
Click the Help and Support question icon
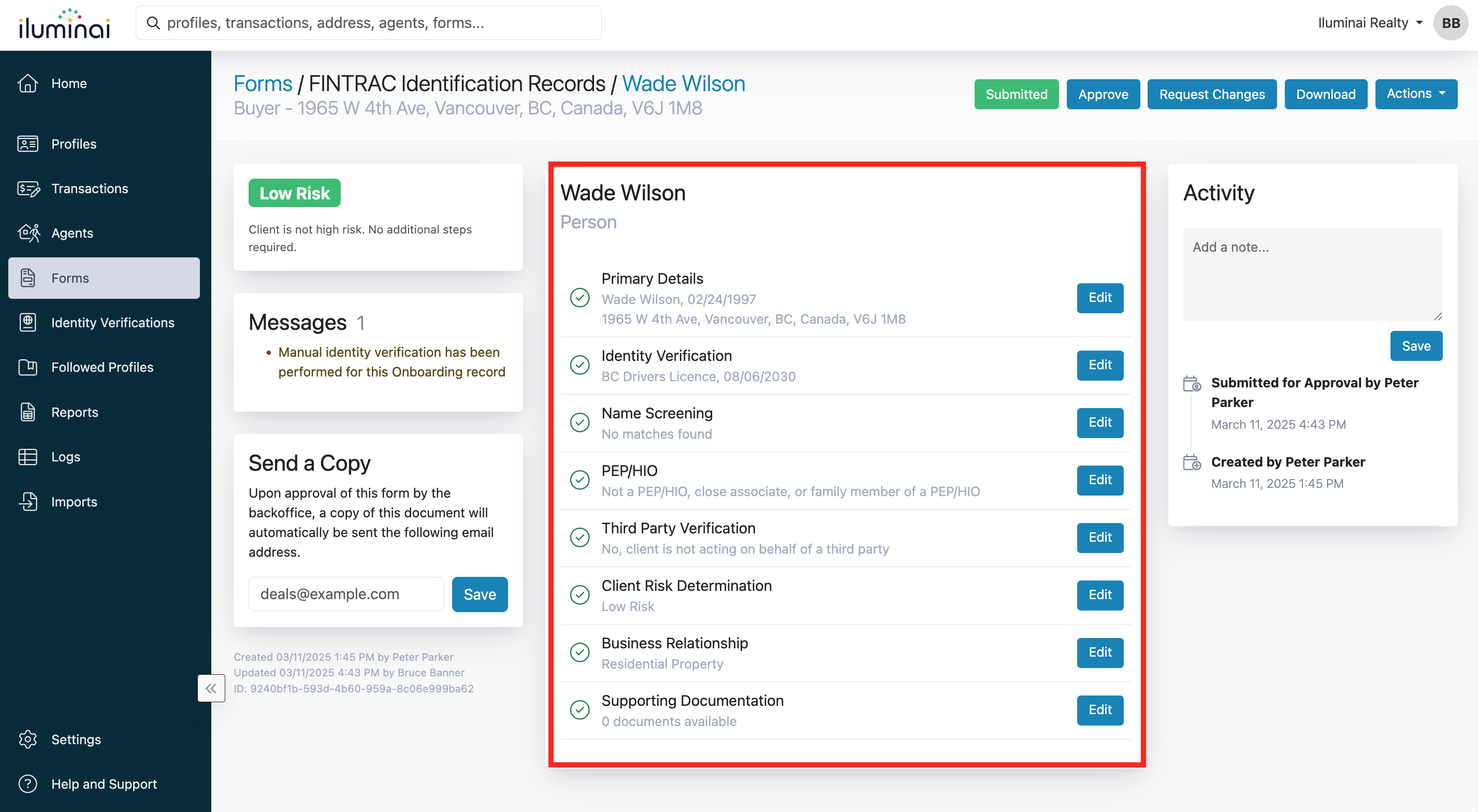pyautogui.click(x=27, y=784)
